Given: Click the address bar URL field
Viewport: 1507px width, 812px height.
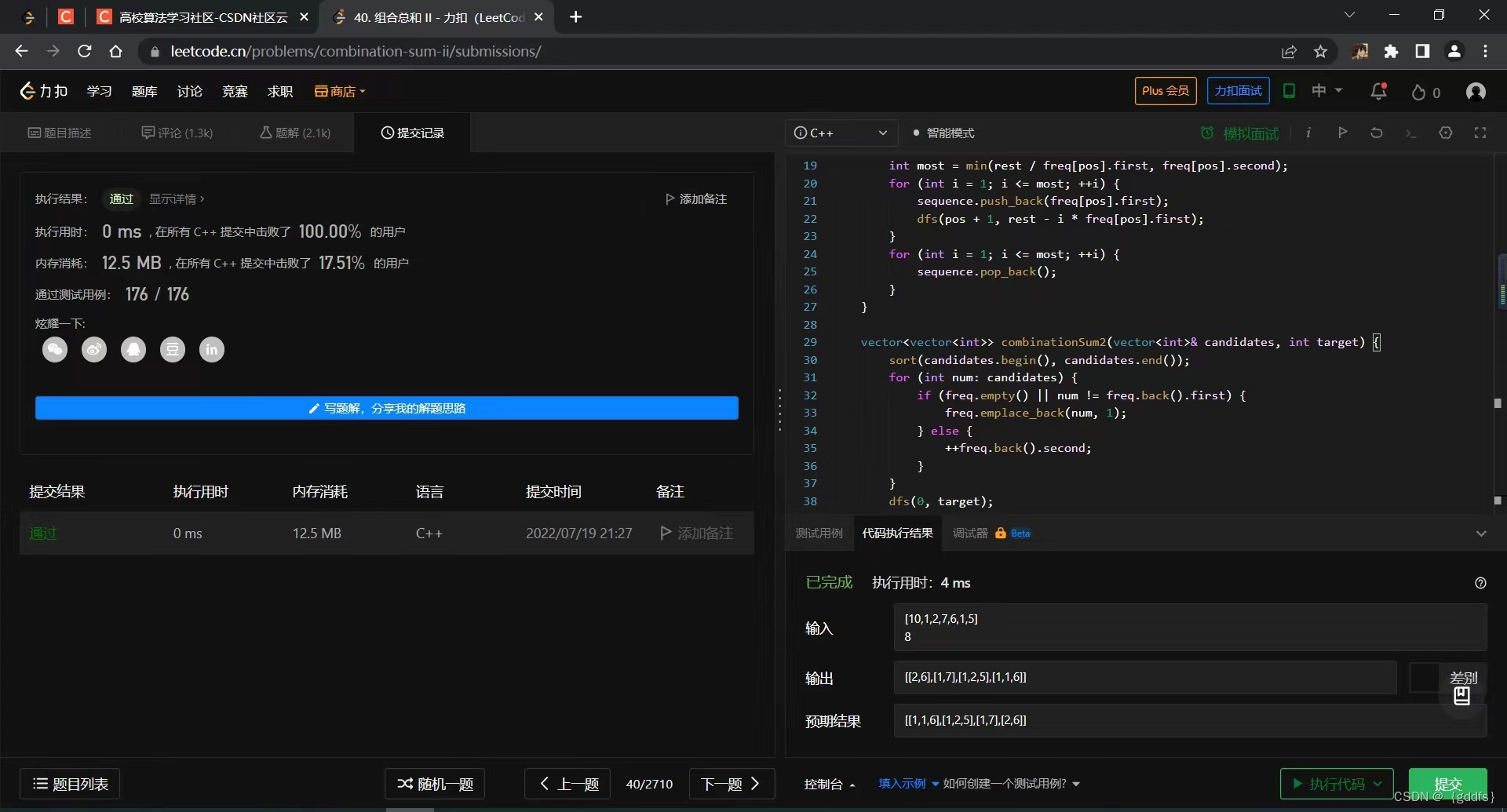Looking at the screenshot, I should (x=706, y=52).
